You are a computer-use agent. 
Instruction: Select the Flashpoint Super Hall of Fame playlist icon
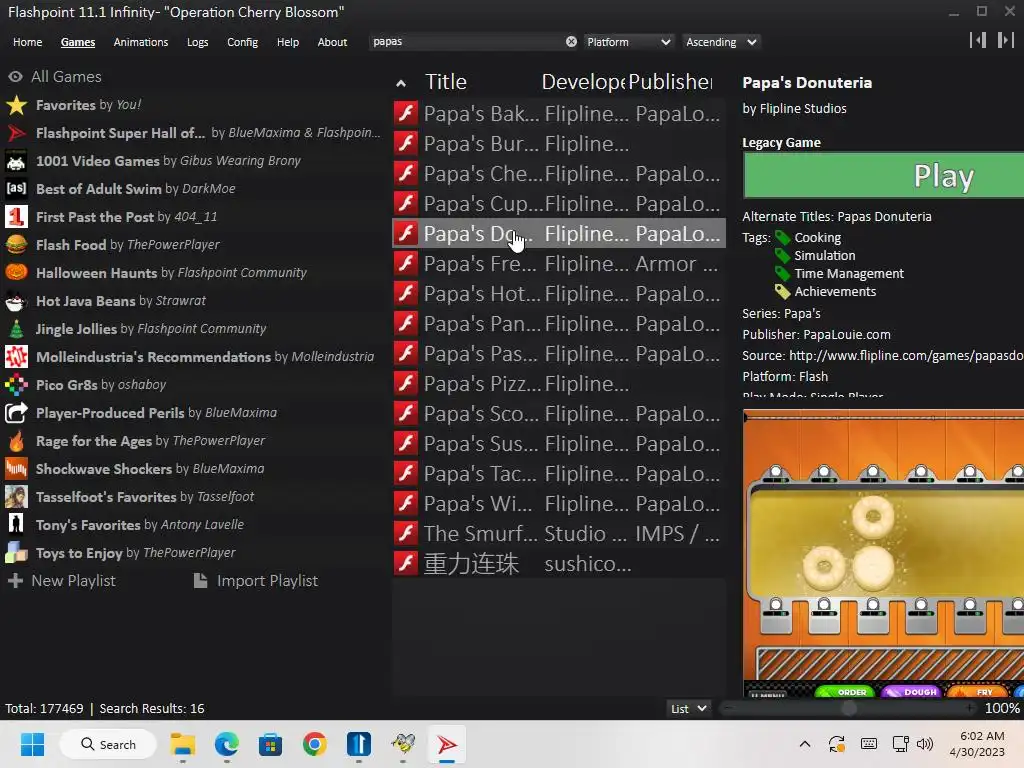click(16, 133)
